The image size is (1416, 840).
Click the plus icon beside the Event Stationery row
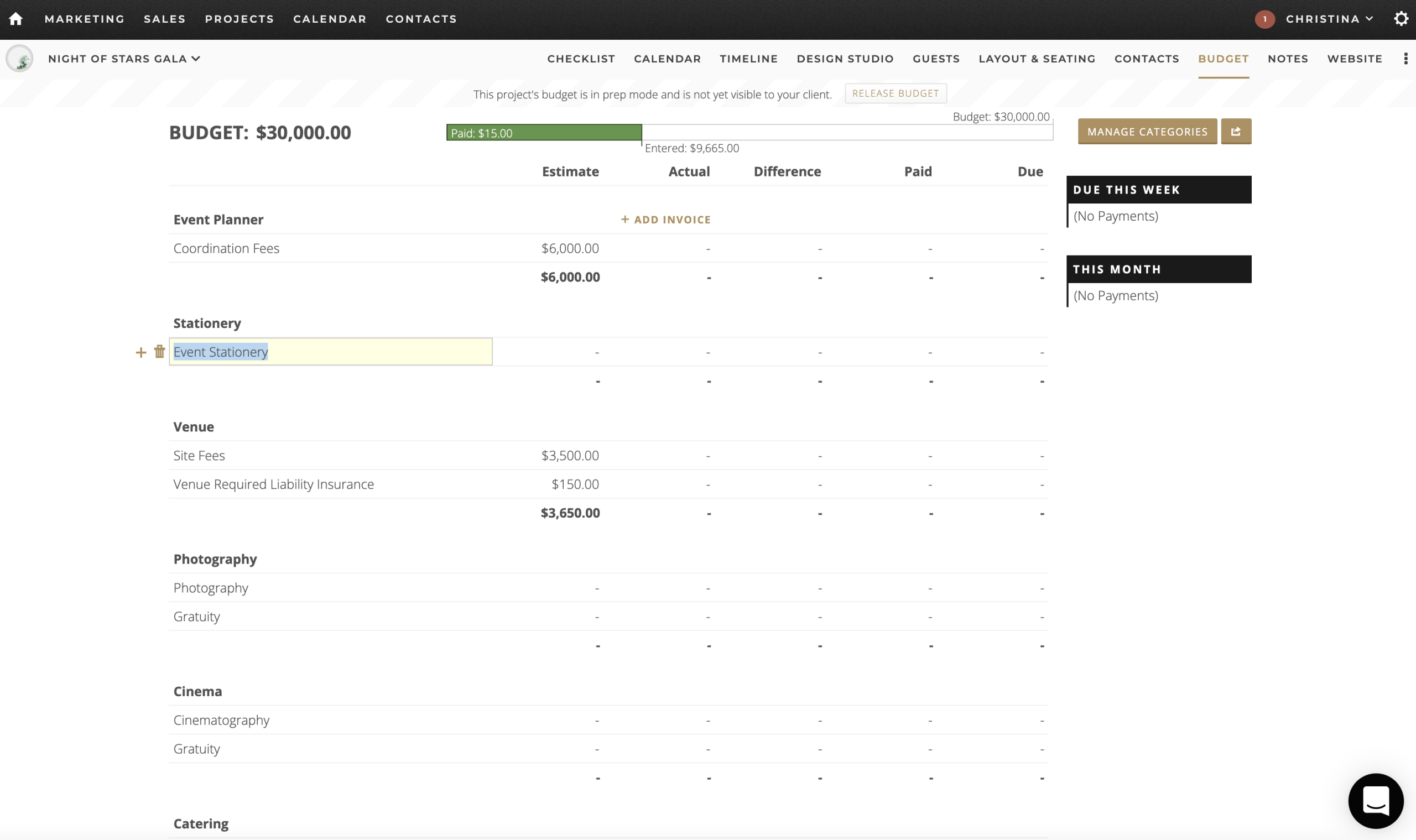(141, 352)
